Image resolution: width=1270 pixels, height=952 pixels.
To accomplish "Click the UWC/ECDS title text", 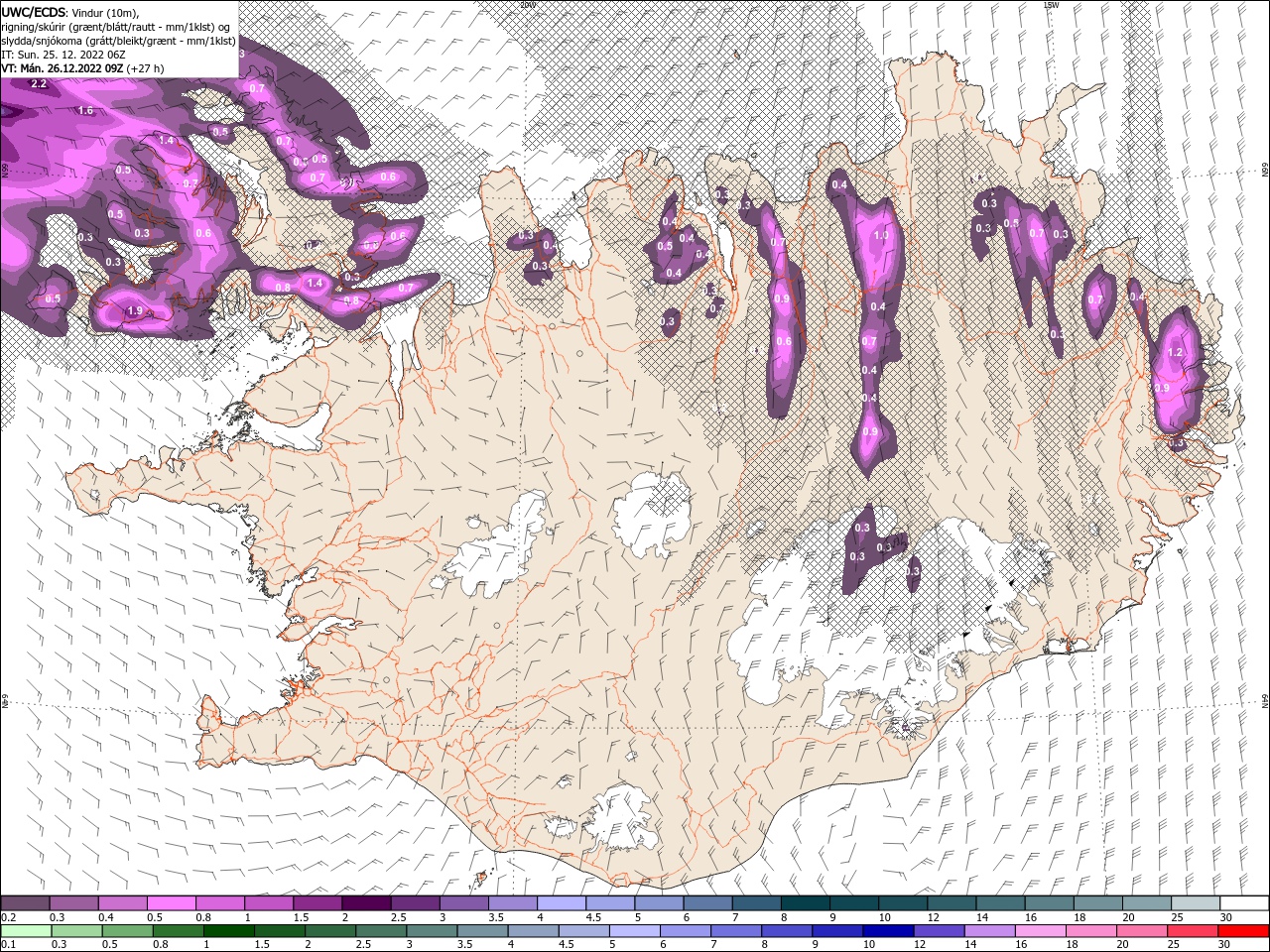I will click(34, 12).
